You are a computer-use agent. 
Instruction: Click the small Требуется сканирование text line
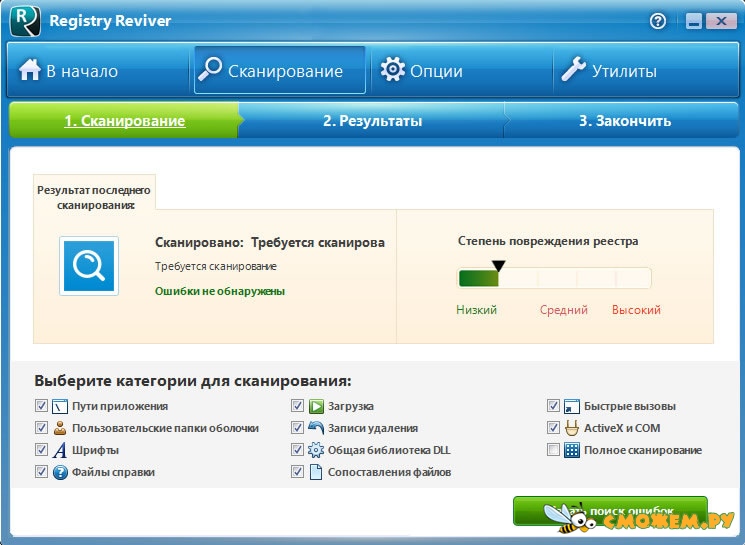[216, 266]
